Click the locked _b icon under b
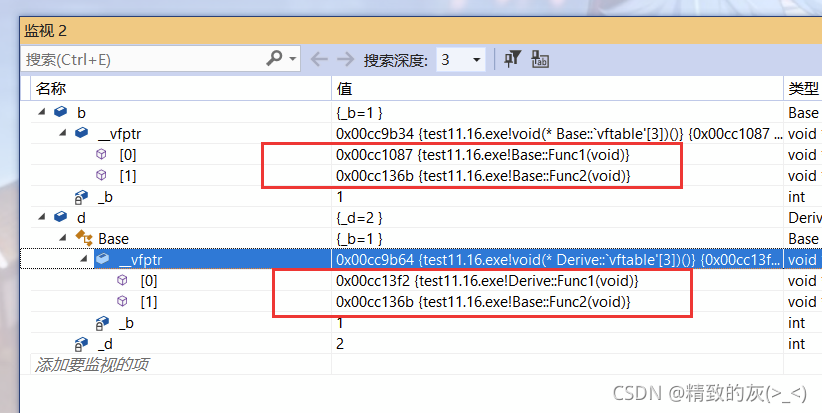This screenshot has width=822, height=413. (x=81, y=197)
